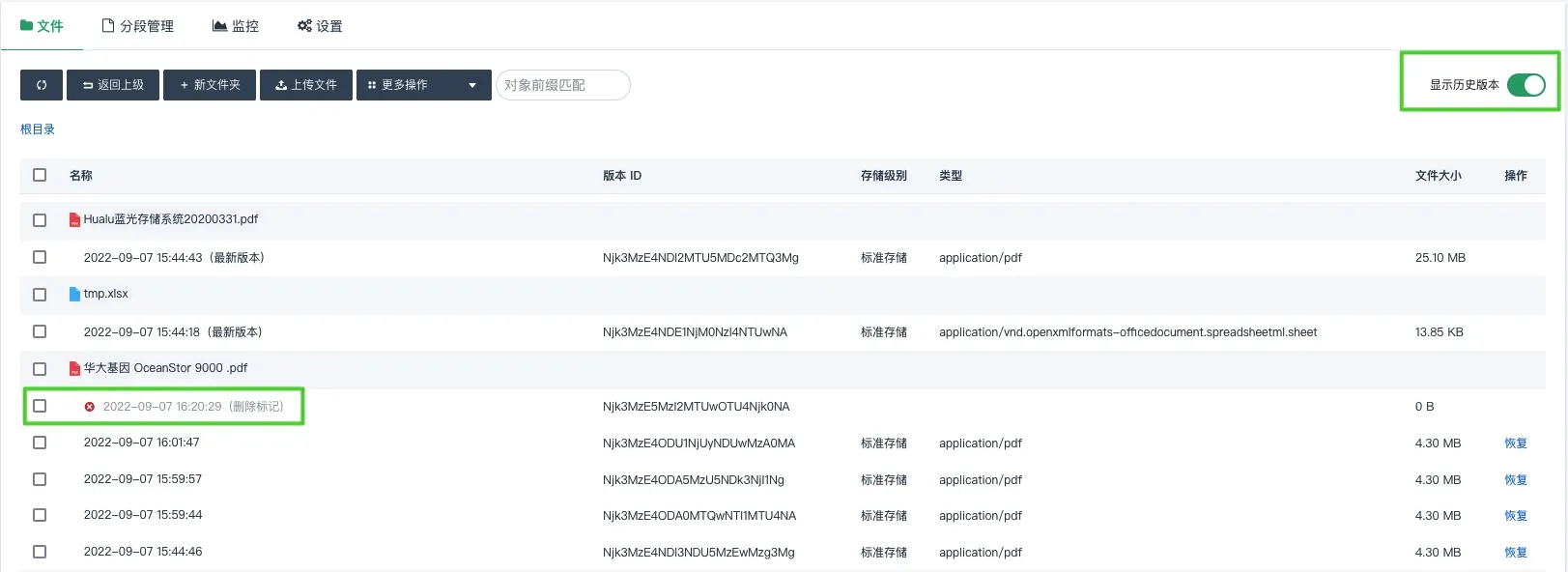1568x572 pixels.
Task: Open the 监控 monitoring tab
Action: [236, 26]
